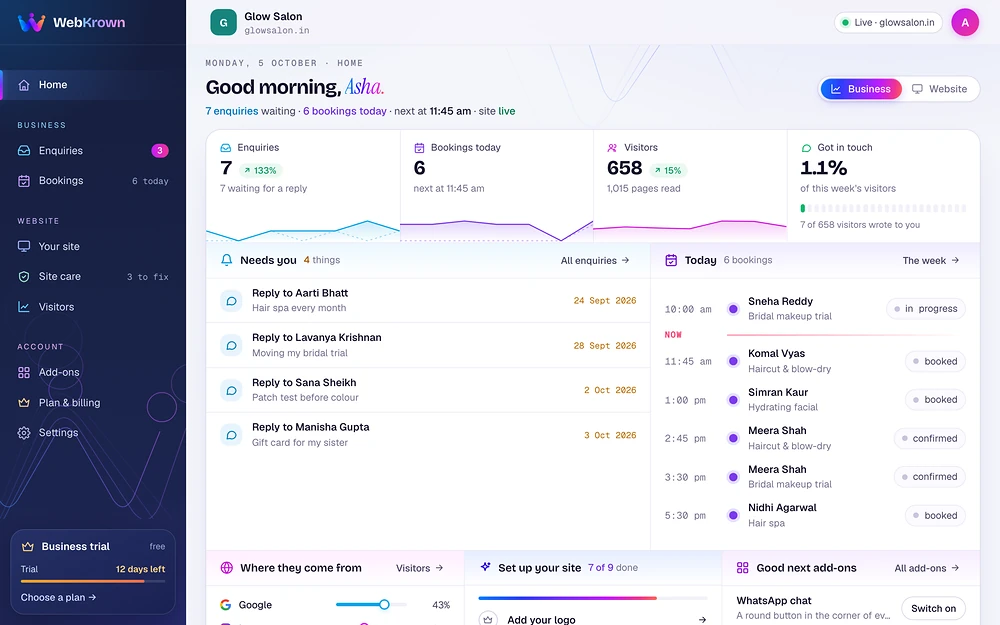Click the Glow Salon green G avatar

pyautogui.click(x=223, y=22)
